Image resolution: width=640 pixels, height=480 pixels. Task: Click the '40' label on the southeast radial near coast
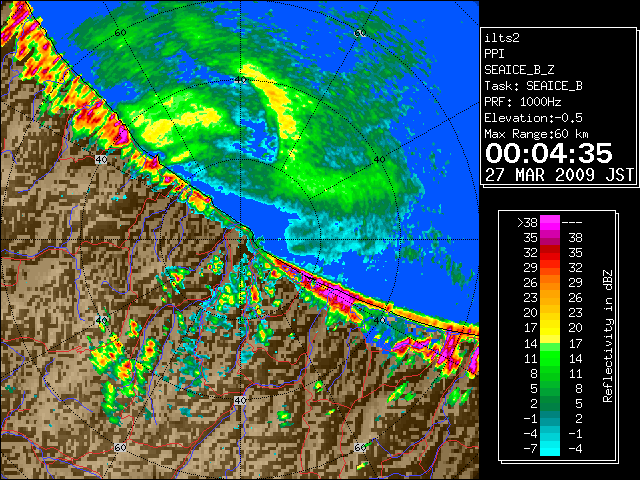(379, 320)
